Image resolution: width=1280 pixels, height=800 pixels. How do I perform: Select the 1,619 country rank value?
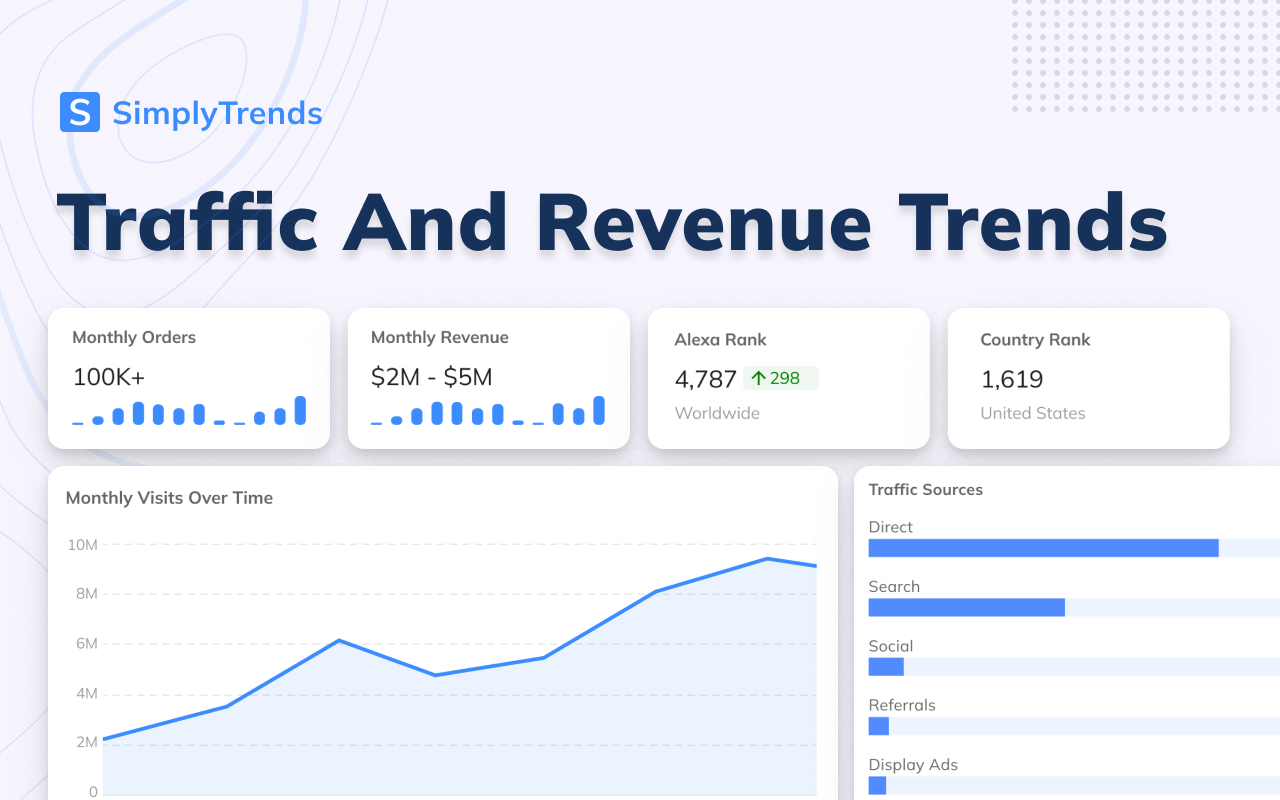pos(1012,379)
